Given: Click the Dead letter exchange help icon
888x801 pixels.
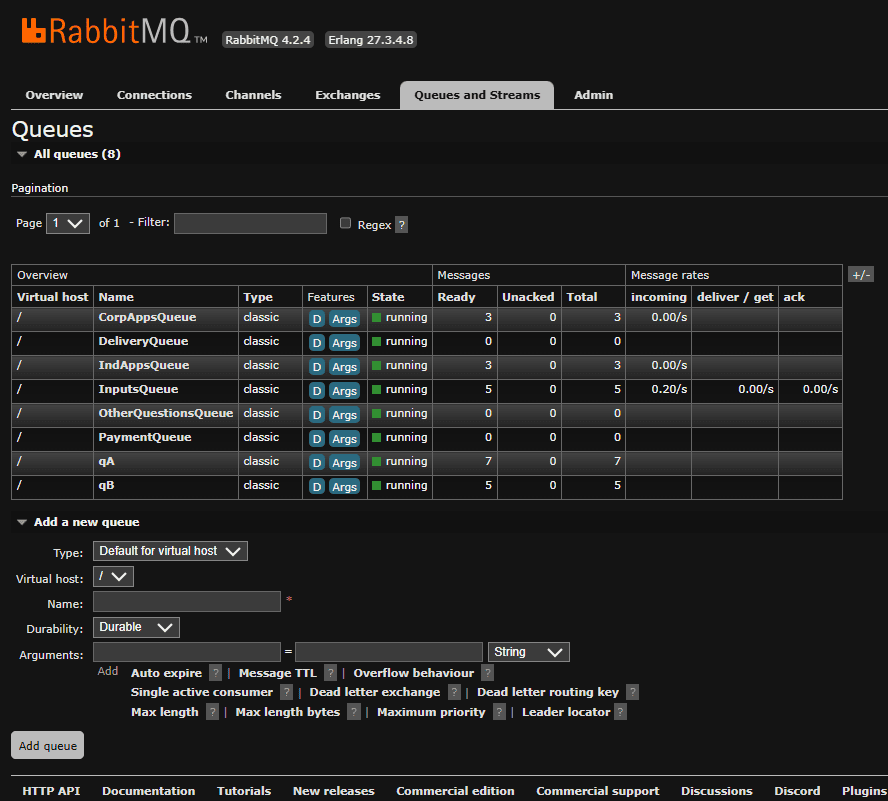Looking at the screenshot, I should click(x=454, y=693).
